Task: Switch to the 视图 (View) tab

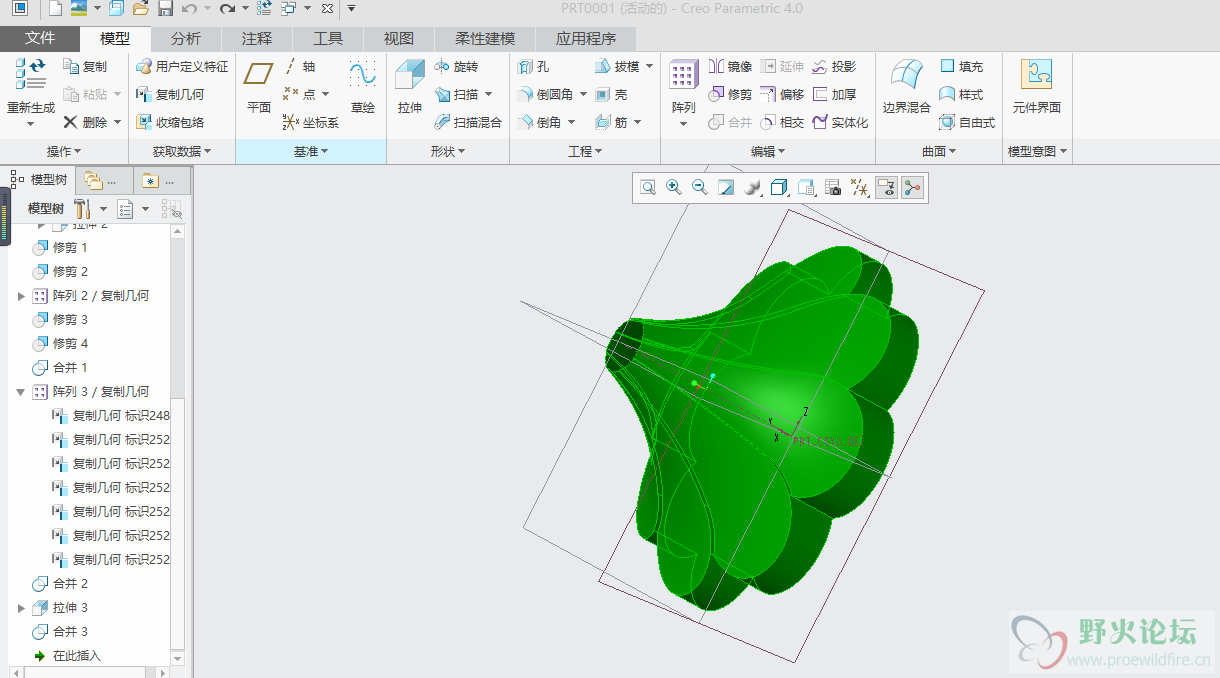Action: (399, 39)
